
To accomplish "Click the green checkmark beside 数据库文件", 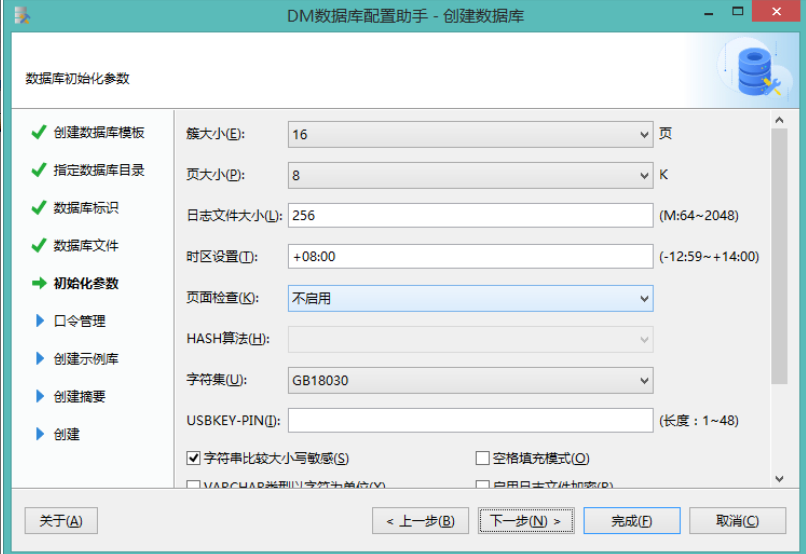I will (39, 246).
